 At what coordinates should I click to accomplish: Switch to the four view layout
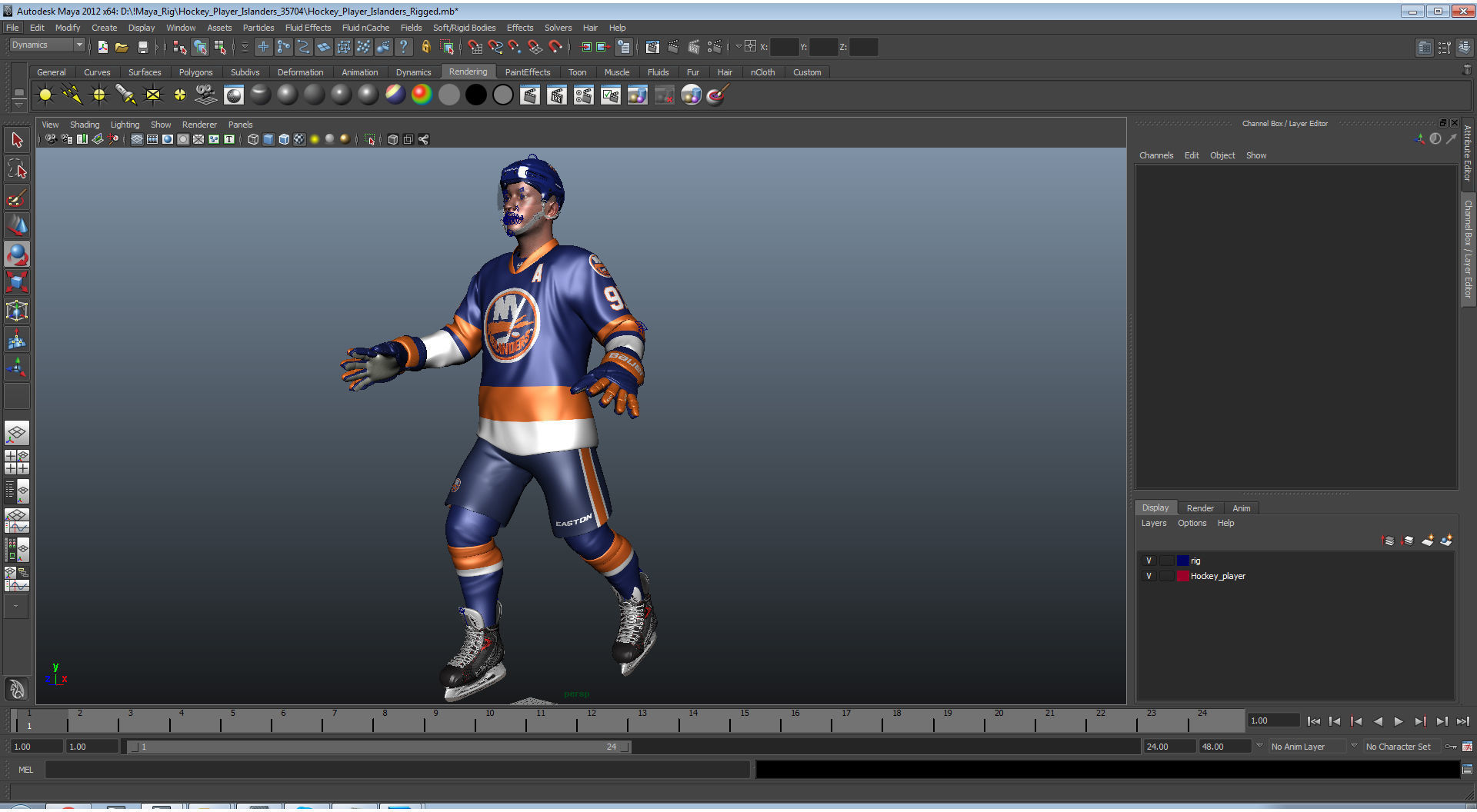17,462
